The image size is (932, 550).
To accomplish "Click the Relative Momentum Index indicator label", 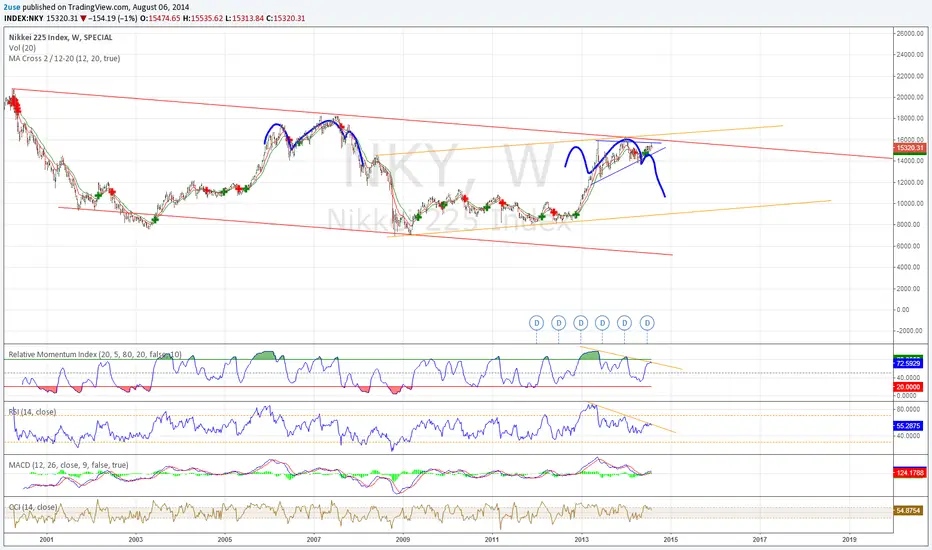I will 95,354.
